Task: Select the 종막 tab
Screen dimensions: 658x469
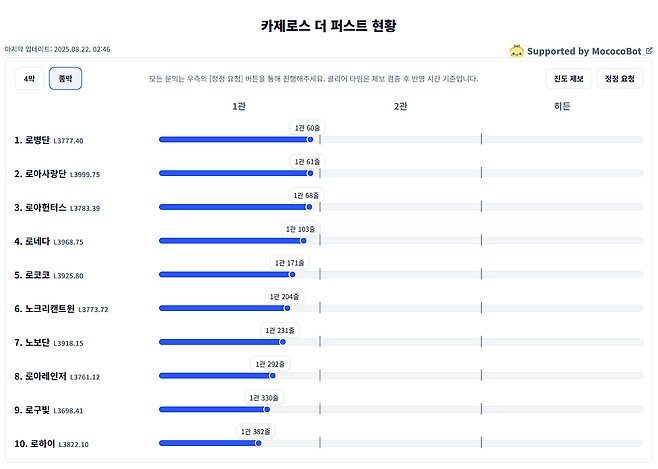Action: point(65,78)
